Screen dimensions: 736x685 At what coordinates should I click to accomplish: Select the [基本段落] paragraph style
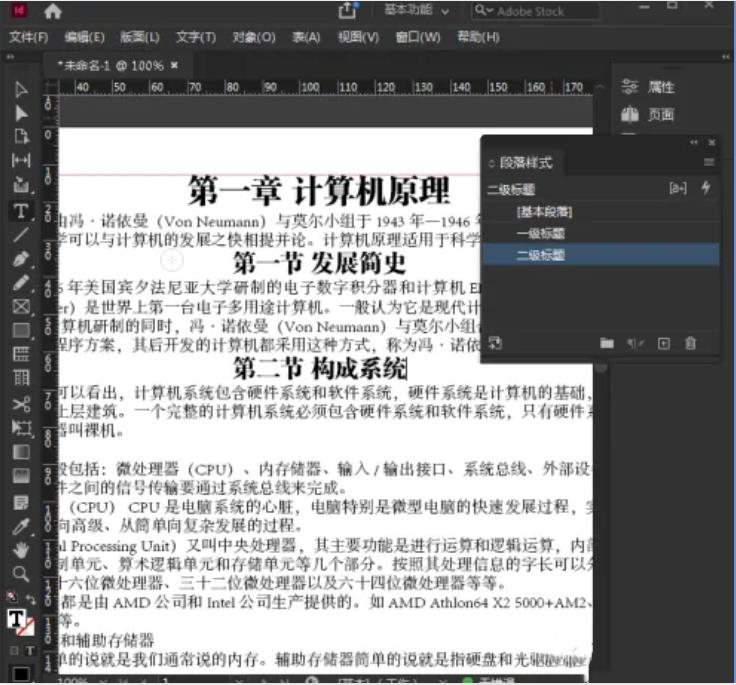click(x=544, y=212)
